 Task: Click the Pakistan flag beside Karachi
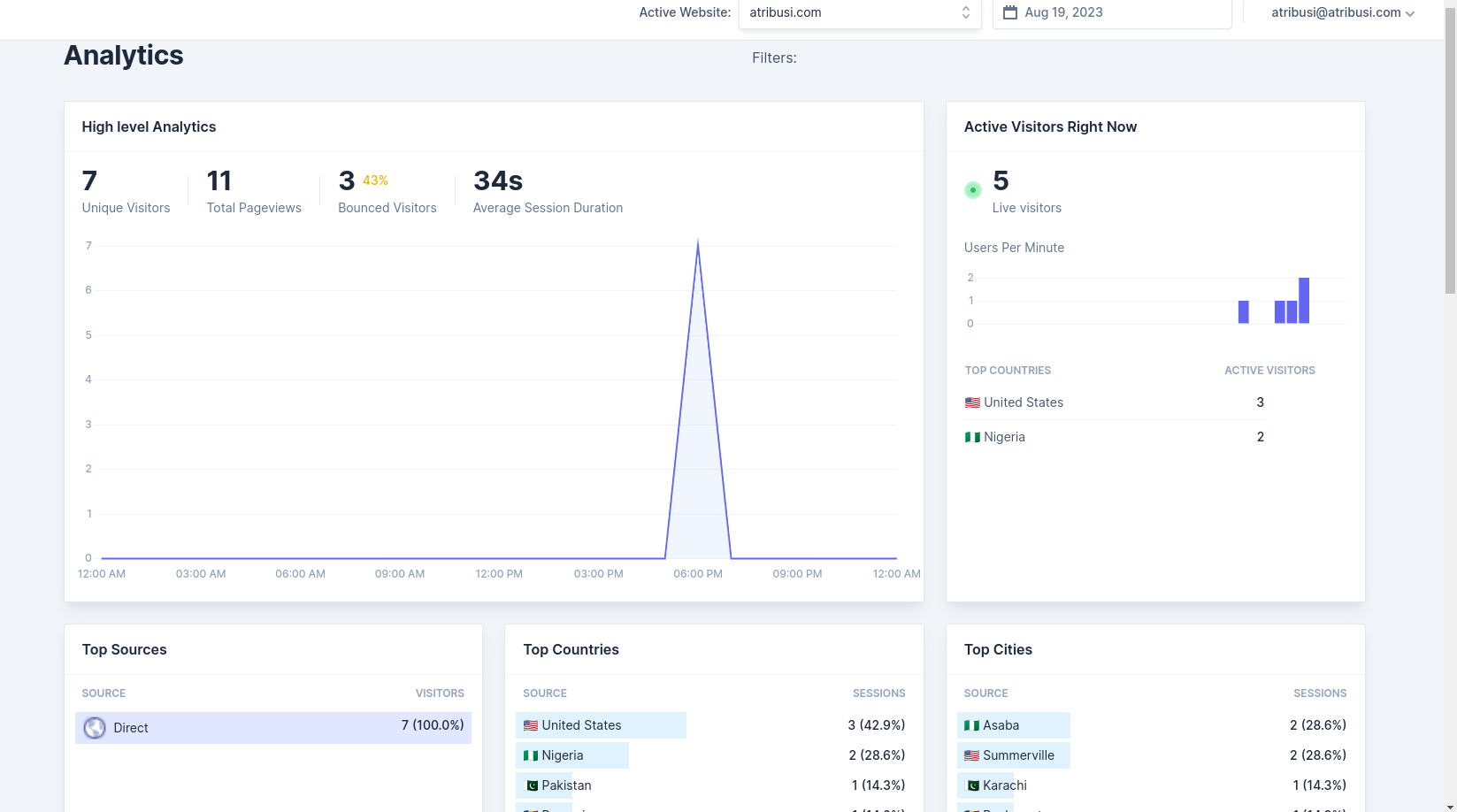point(972,785)
